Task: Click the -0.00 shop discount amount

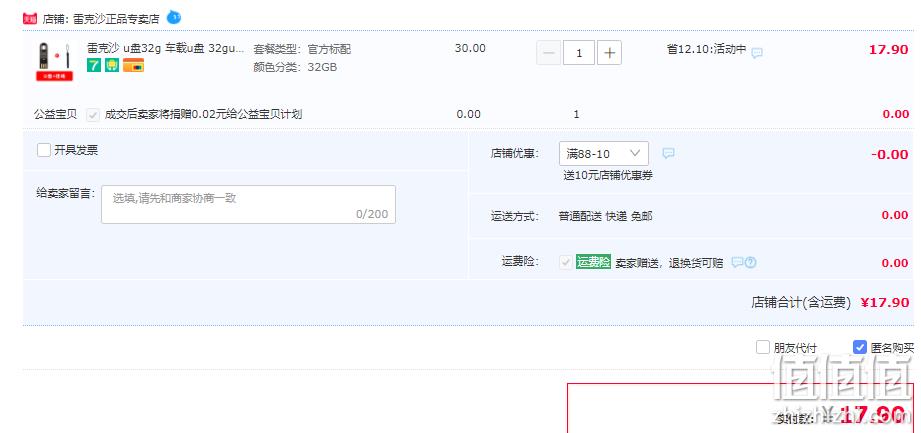Action: [889, 155]
